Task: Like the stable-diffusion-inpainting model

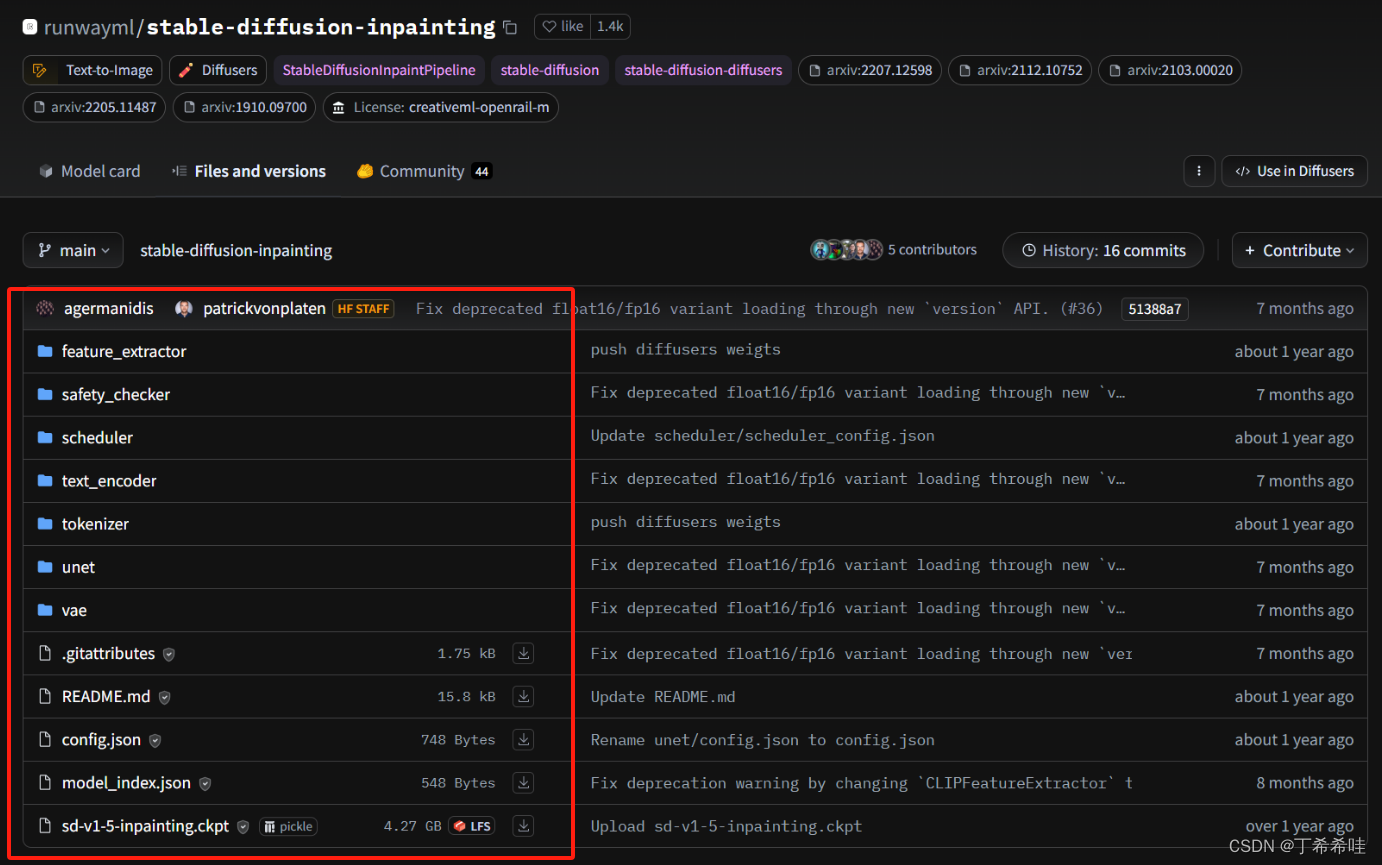Action: pos(563,27)
